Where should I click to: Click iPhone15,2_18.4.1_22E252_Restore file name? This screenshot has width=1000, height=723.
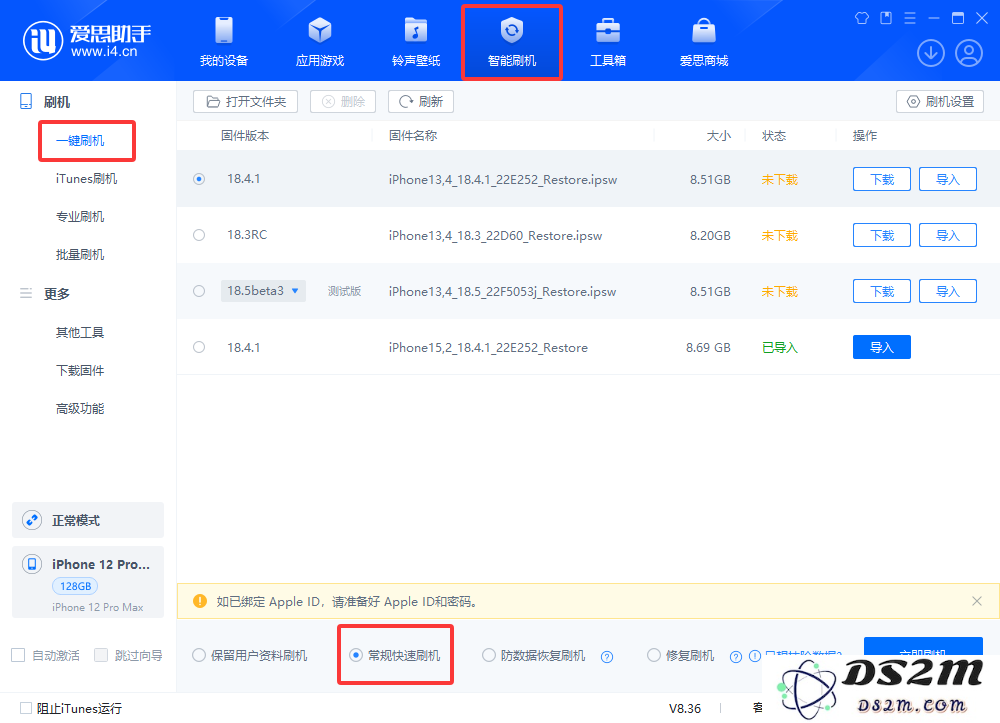(x=489, y=347)
